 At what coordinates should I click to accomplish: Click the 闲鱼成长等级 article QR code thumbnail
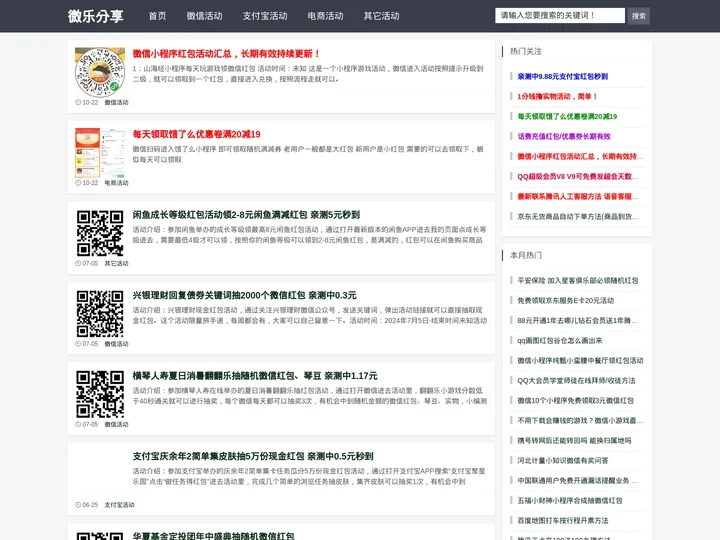100,233
